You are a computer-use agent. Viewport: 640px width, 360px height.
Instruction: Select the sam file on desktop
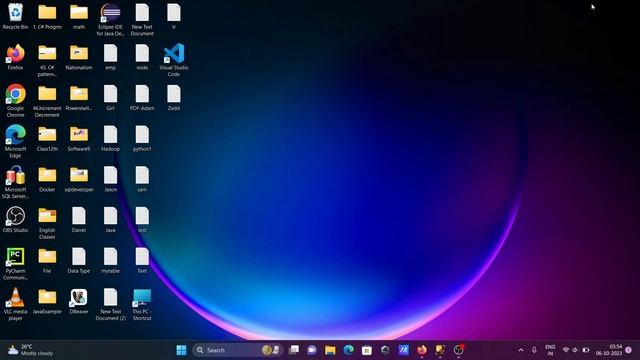click(142, 179)
